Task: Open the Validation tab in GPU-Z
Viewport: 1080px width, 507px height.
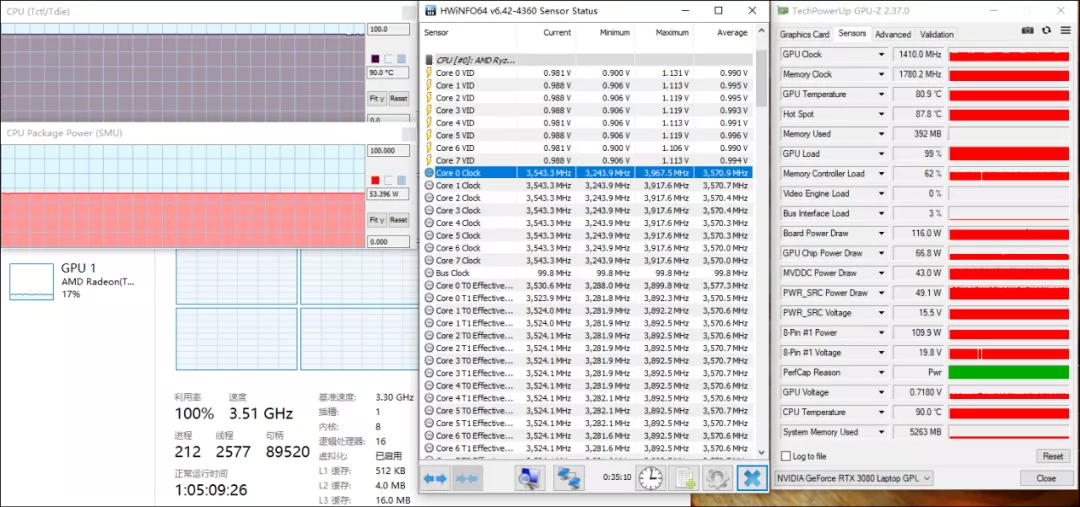Action: [937, 34]
